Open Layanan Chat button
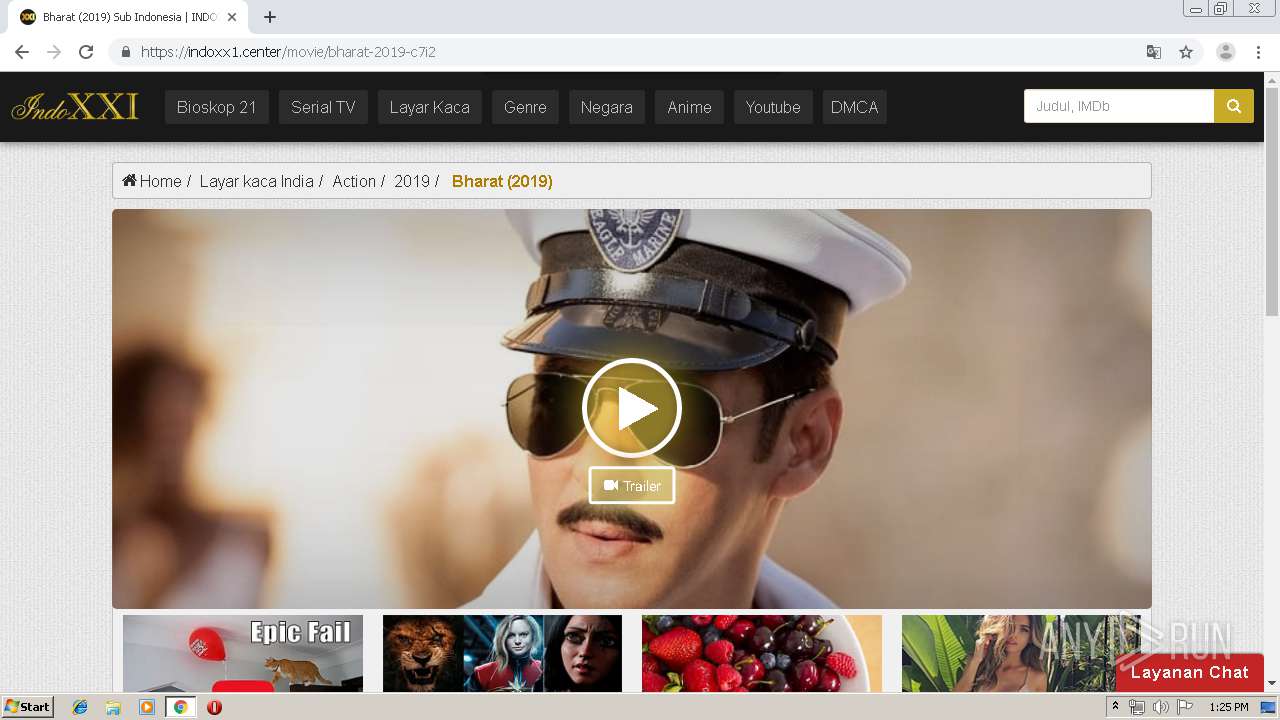The image size is (1280, 720). (1190, 673)
